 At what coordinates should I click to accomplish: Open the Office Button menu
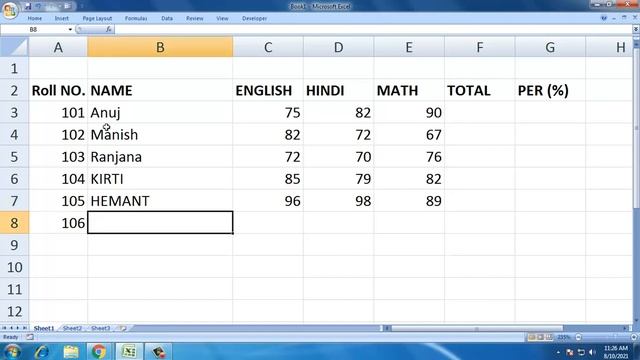(10, 10)
